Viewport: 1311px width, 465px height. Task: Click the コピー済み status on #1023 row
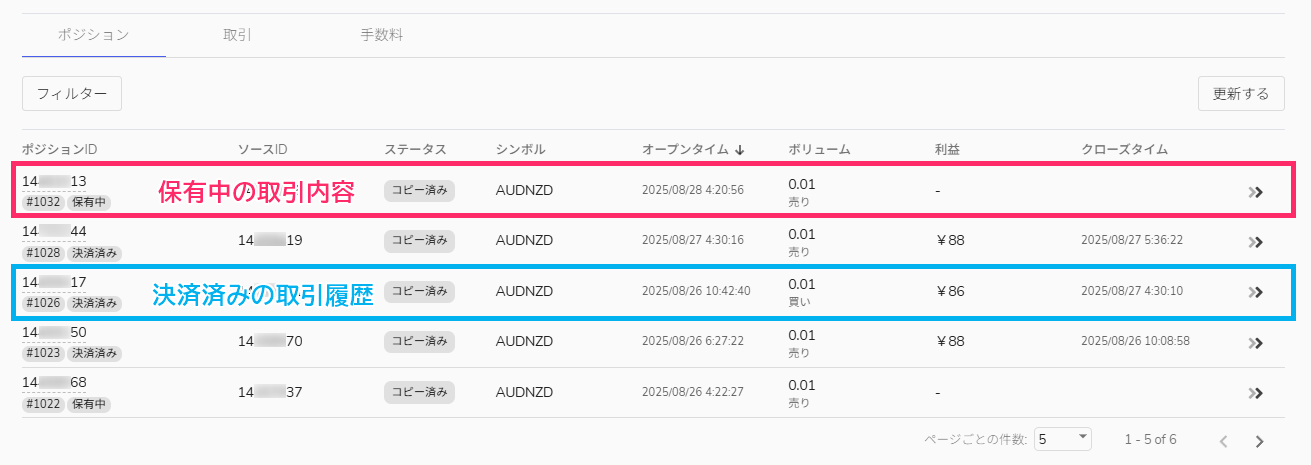tap(419, 341)
